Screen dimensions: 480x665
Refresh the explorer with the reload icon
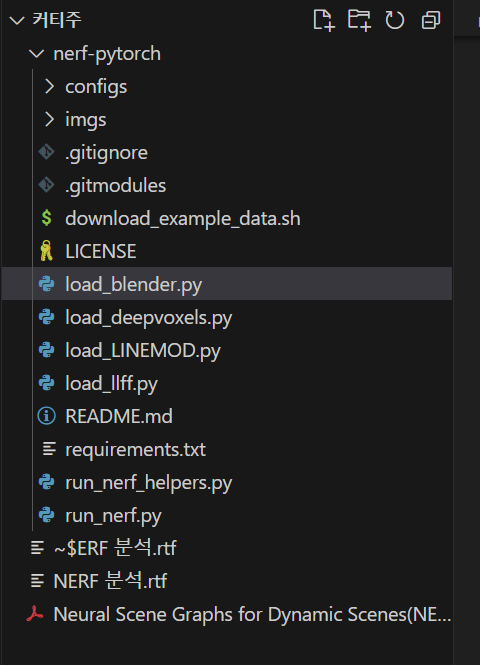click(394, 20)
